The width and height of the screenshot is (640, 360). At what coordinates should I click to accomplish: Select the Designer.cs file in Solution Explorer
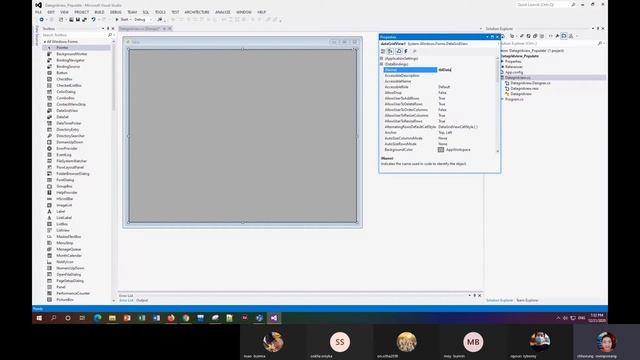pos(530,83)
